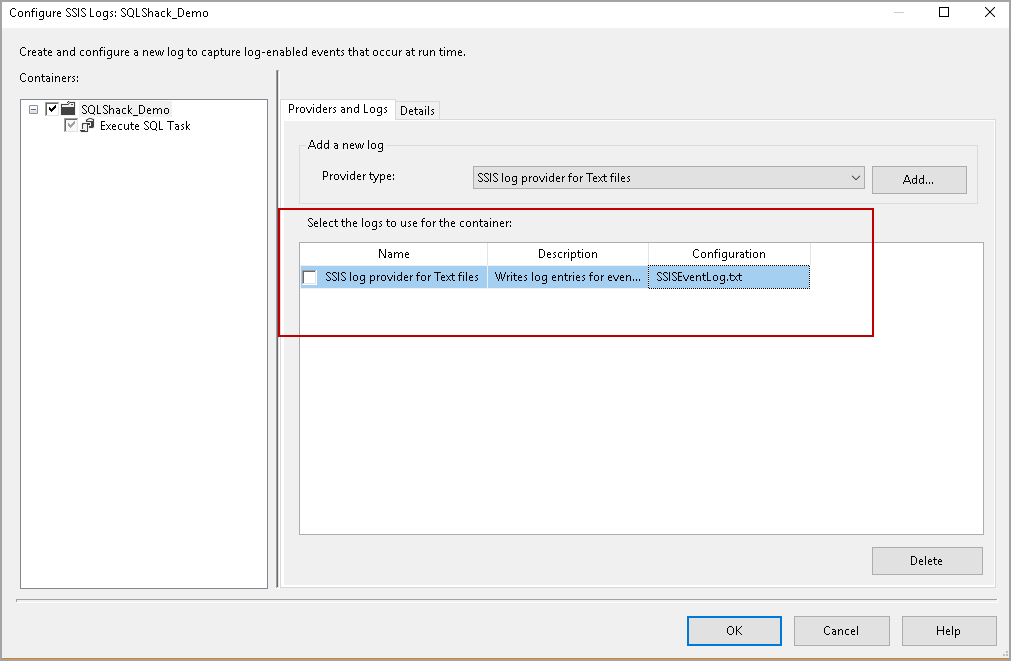Image resolution: width=1011 pixels, height=661 pixels.
Task: Click the SQLShack_Demo package icon
Action: tap(67, 109)
